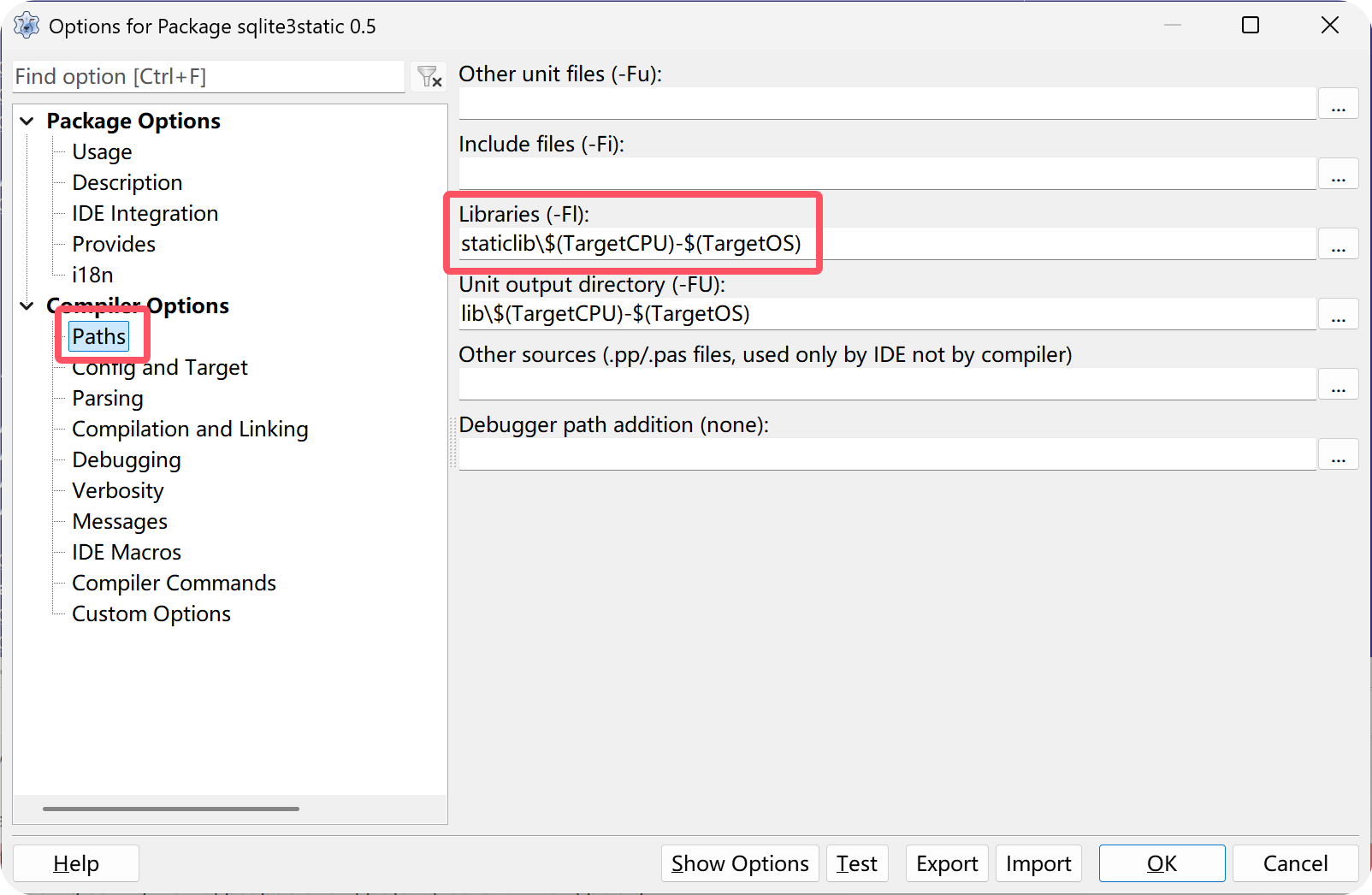
Task: Browse for Other sources paths
Action: [x=1339, y=384]
